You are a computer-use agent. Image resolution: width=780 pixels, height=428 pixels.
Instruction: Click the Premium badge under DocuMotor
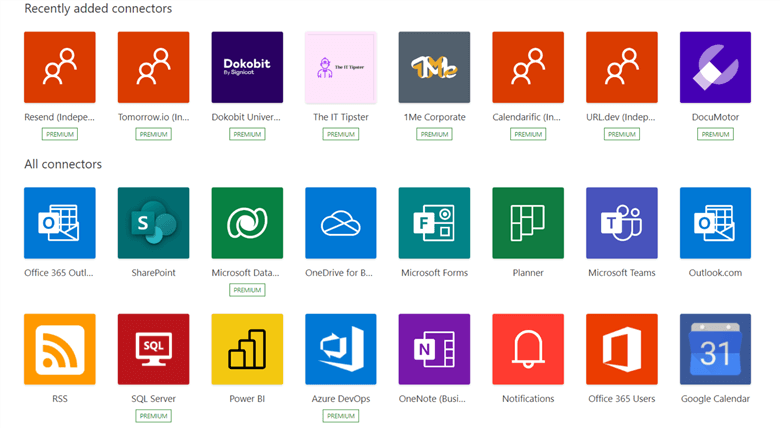715,134
